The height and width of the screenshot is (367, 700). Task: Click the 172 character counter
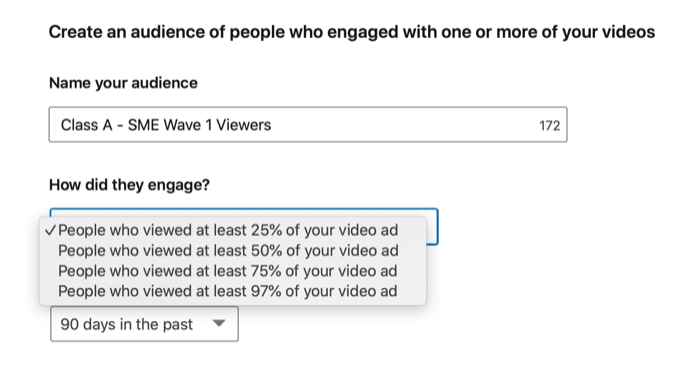click(x=549, y=126)
